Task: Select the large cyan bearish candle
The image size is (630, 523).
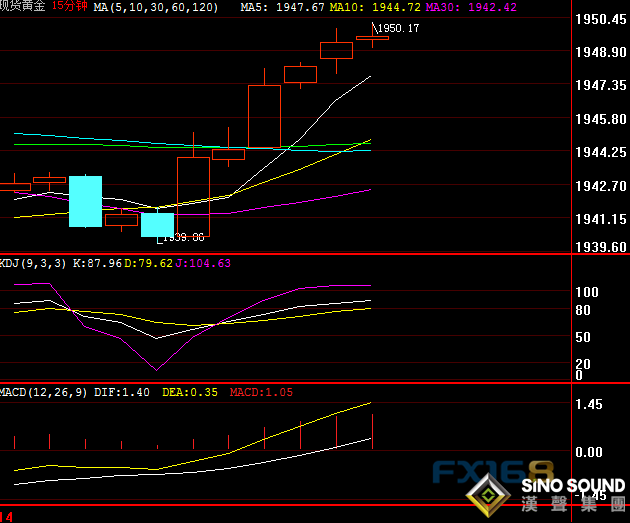Action: coord(85,201)
